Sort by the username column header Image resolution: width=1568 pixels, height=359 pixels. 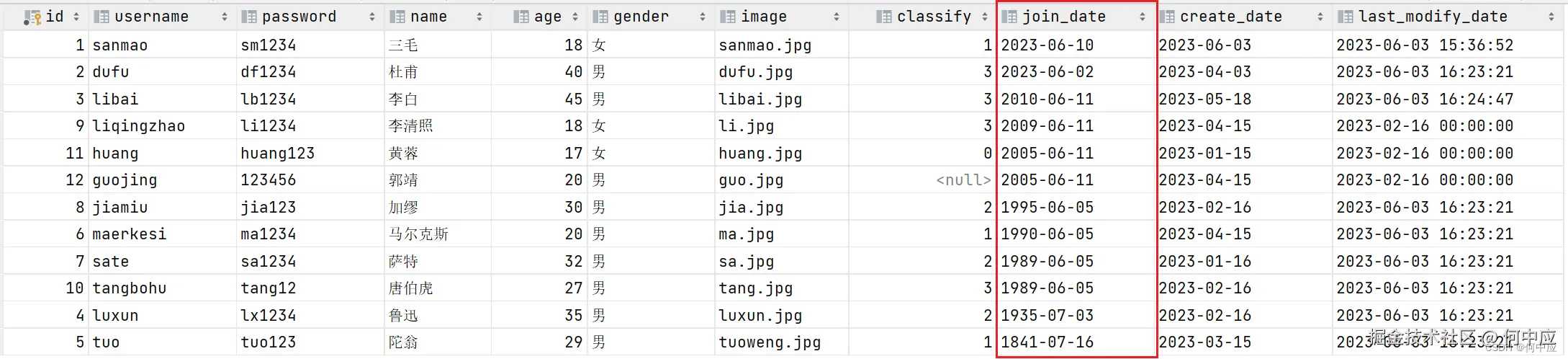click(x=151, y=17)
